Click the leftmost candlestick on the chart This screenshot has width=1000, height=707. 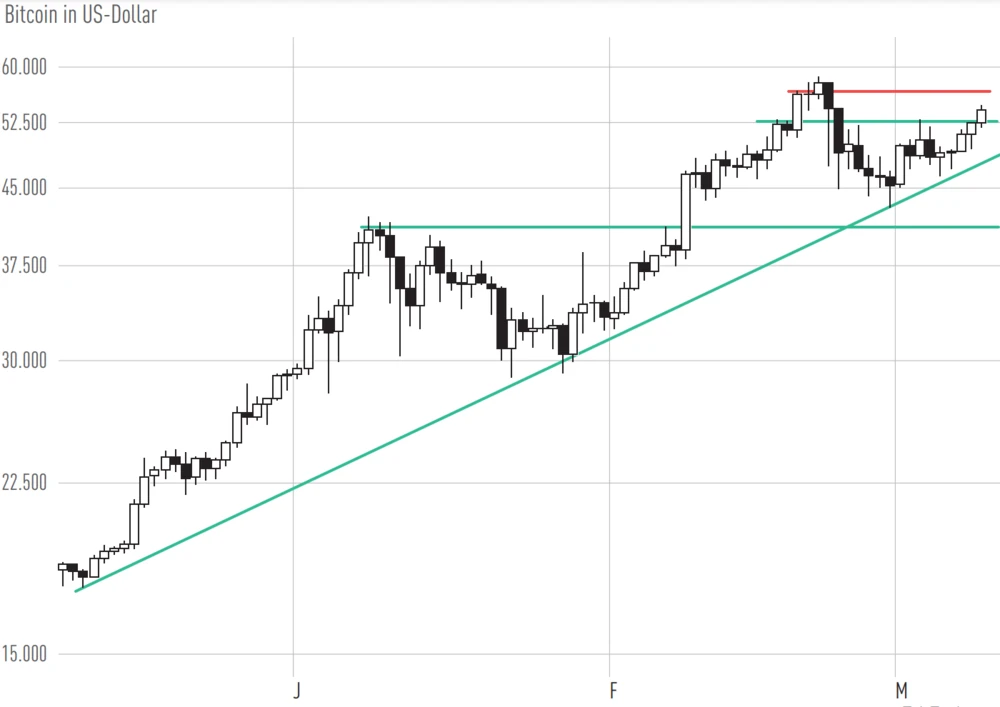[x=63, y=567]
